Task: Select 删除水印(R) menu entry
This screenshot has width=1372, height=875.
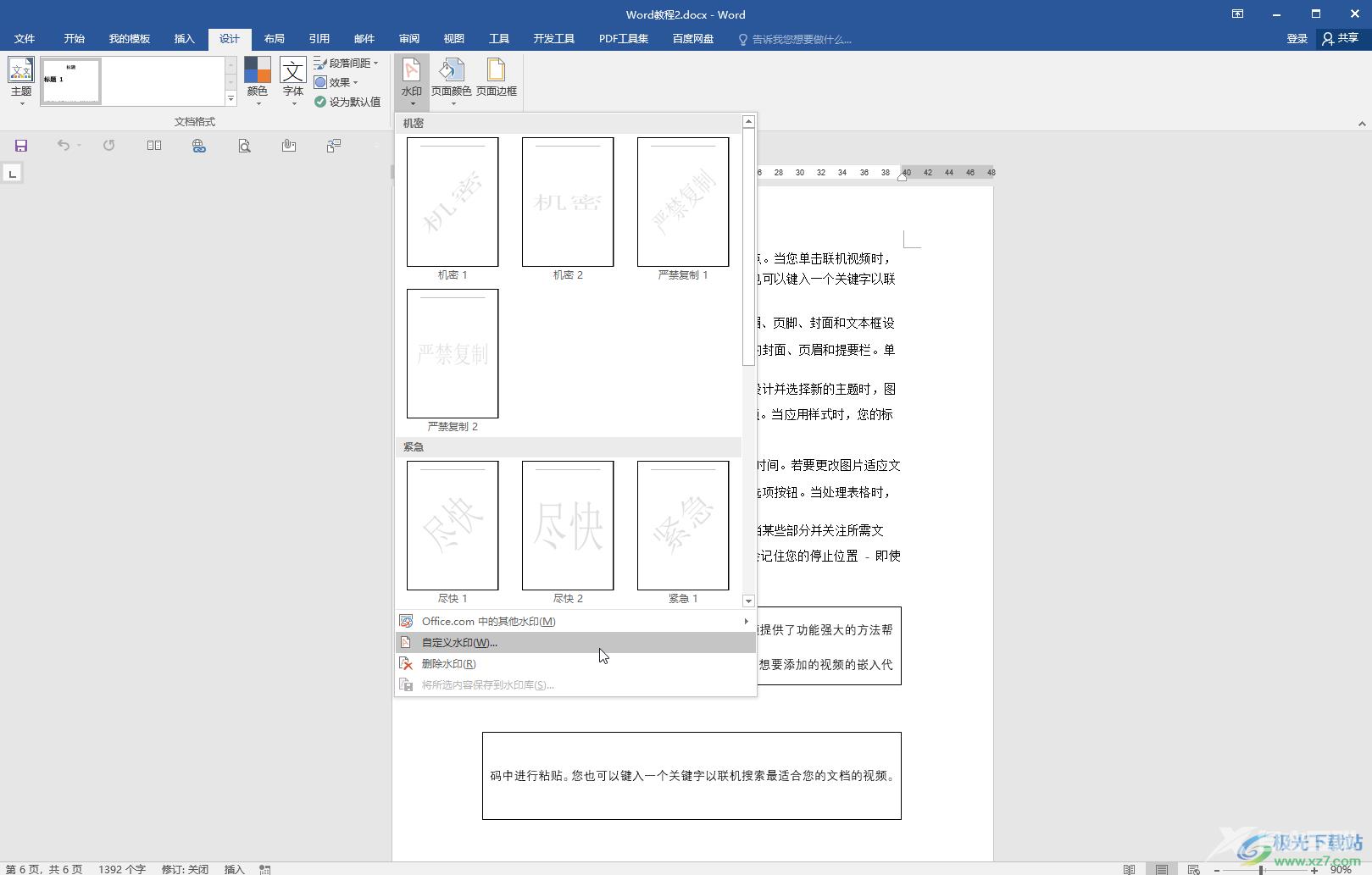Action: (575, 663)
